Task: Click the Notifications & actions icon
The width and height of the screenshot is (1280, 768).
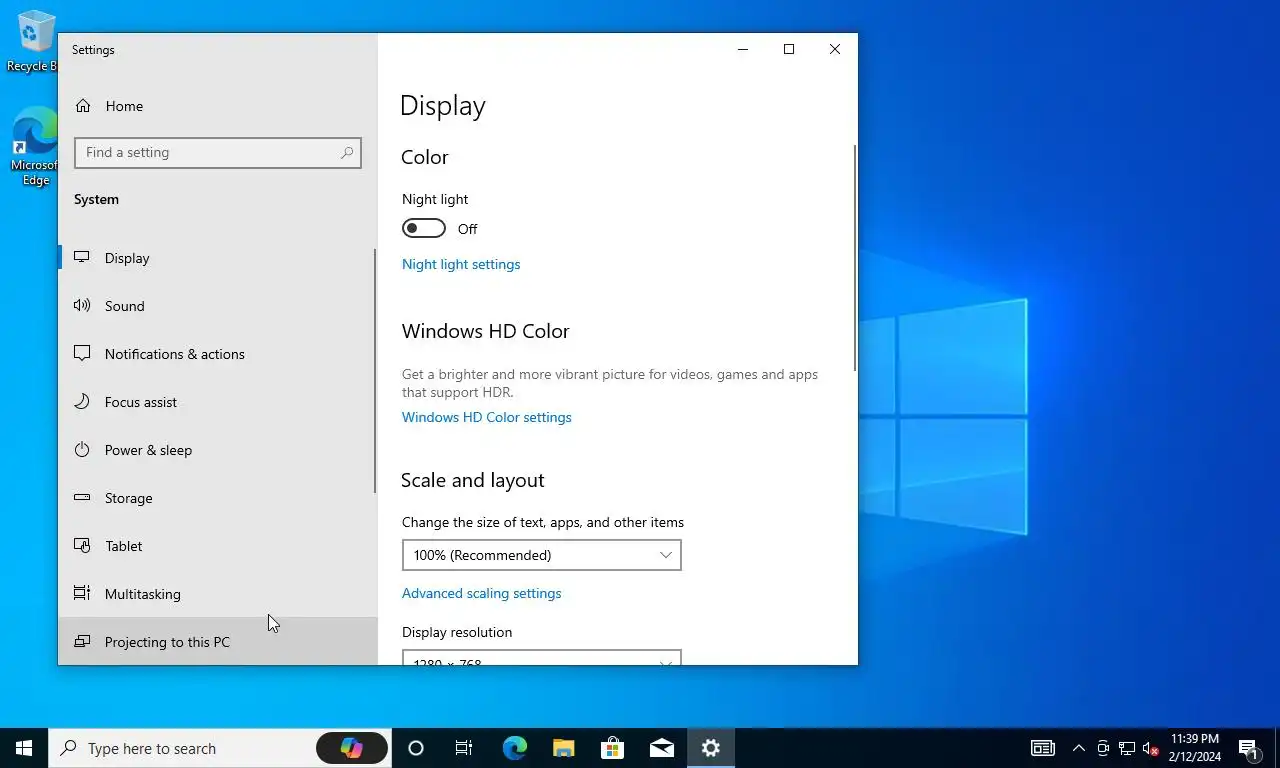Action: click(x=82, y=354)
